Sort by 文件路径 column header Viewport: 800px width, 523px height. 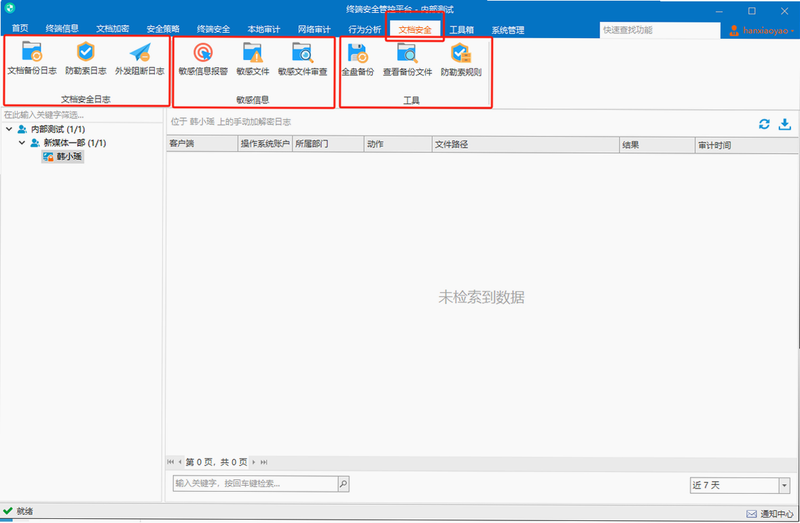coord(526,144)
